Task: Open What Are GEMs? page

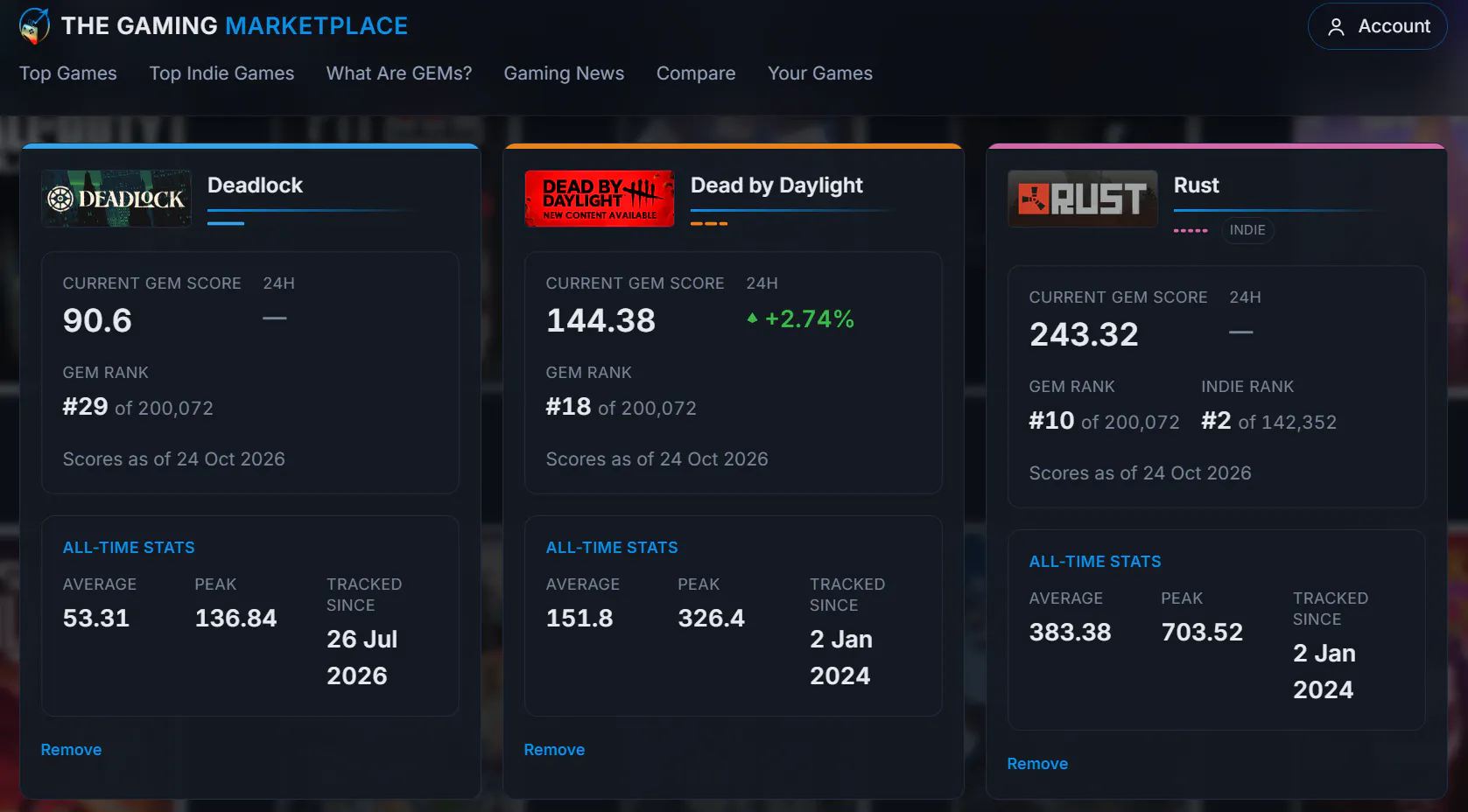Action: 399,73
